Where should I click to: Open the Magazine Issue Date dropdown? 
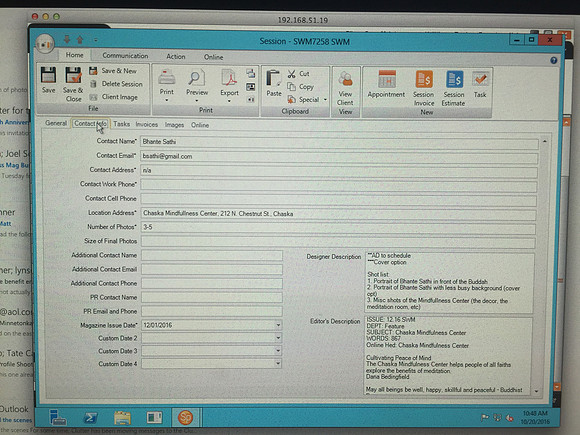click(278, 326)
